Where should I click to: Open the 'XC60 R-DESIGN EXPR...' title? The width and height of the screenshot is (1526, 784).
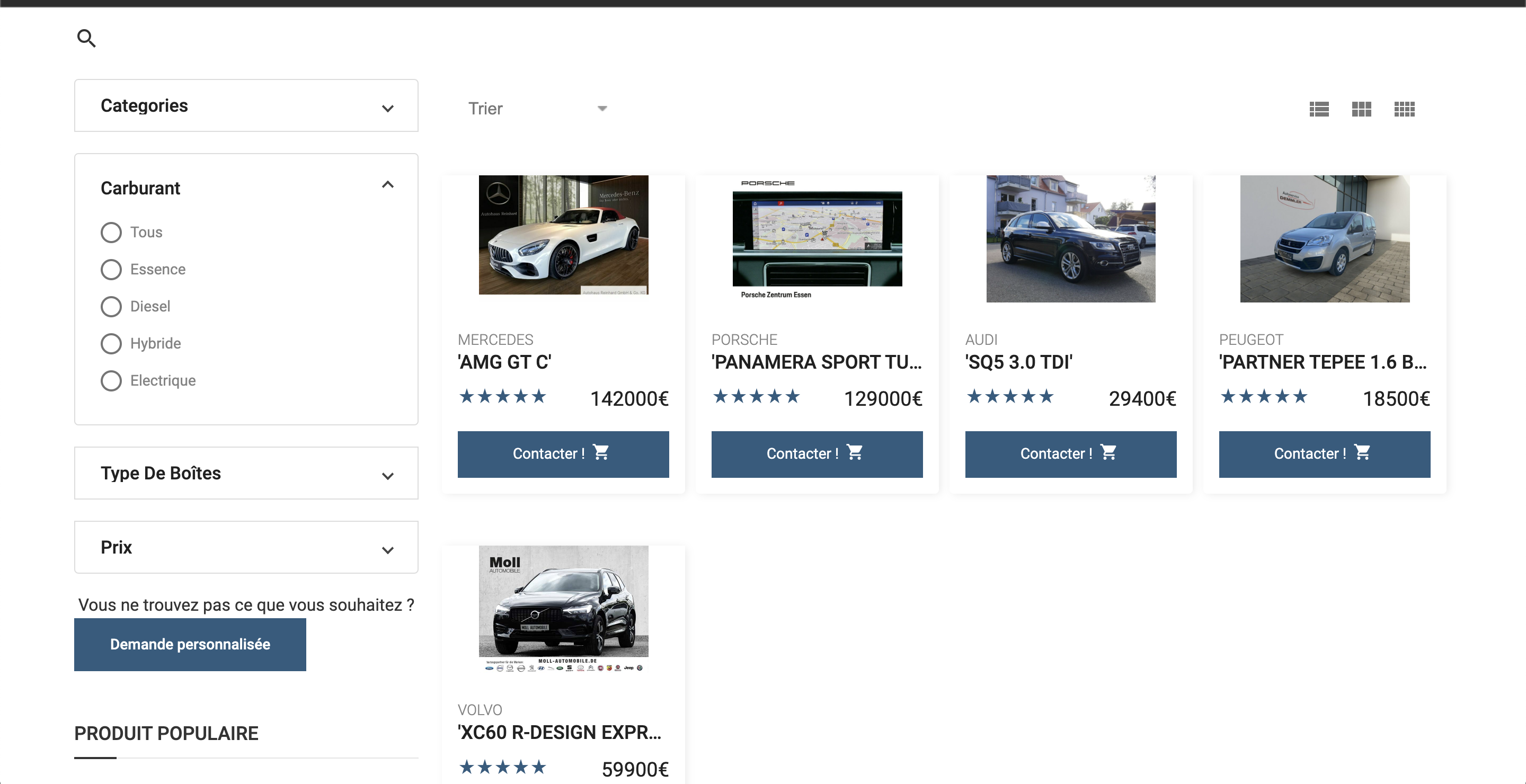coord(560,733)
